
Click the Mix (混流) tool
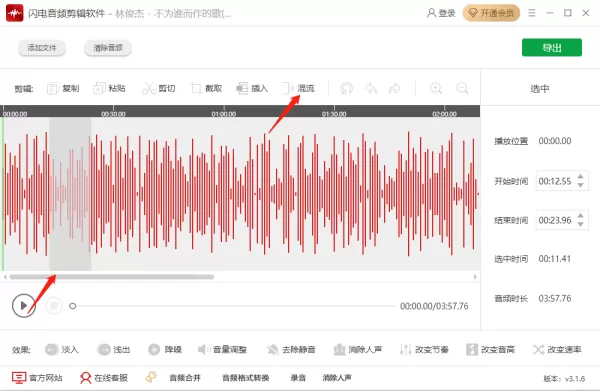coord(298,88)
